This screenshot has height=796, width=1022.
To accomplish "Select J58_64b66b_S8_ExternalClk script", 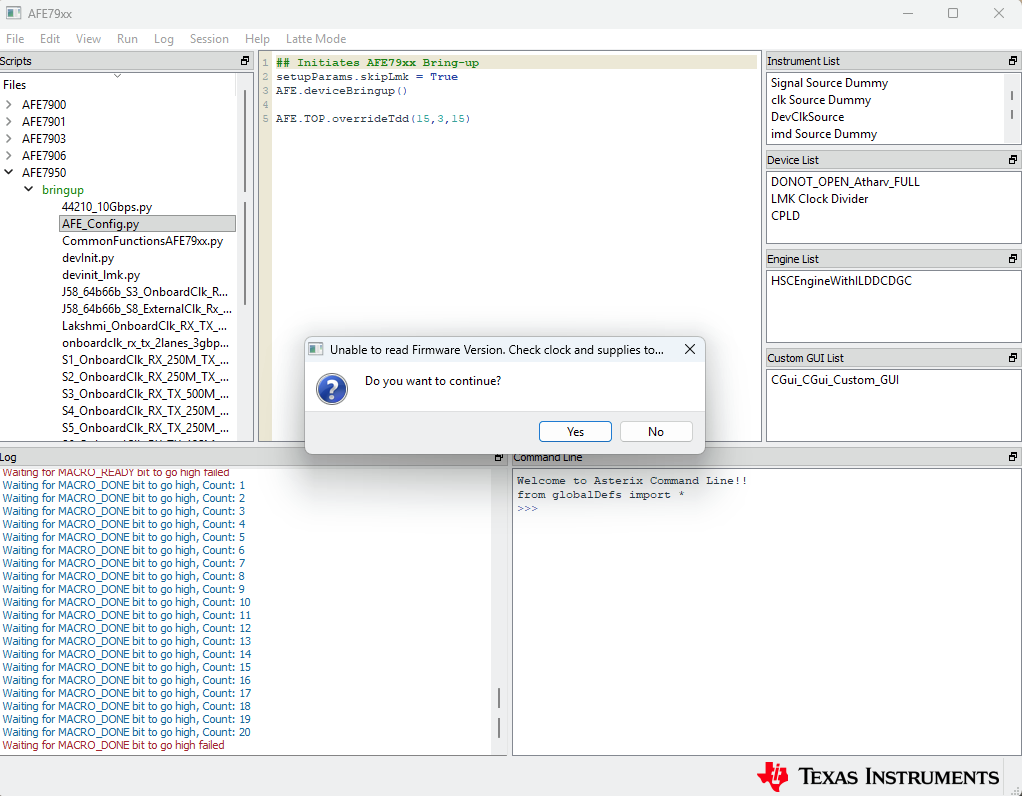I will pos(147,309).
